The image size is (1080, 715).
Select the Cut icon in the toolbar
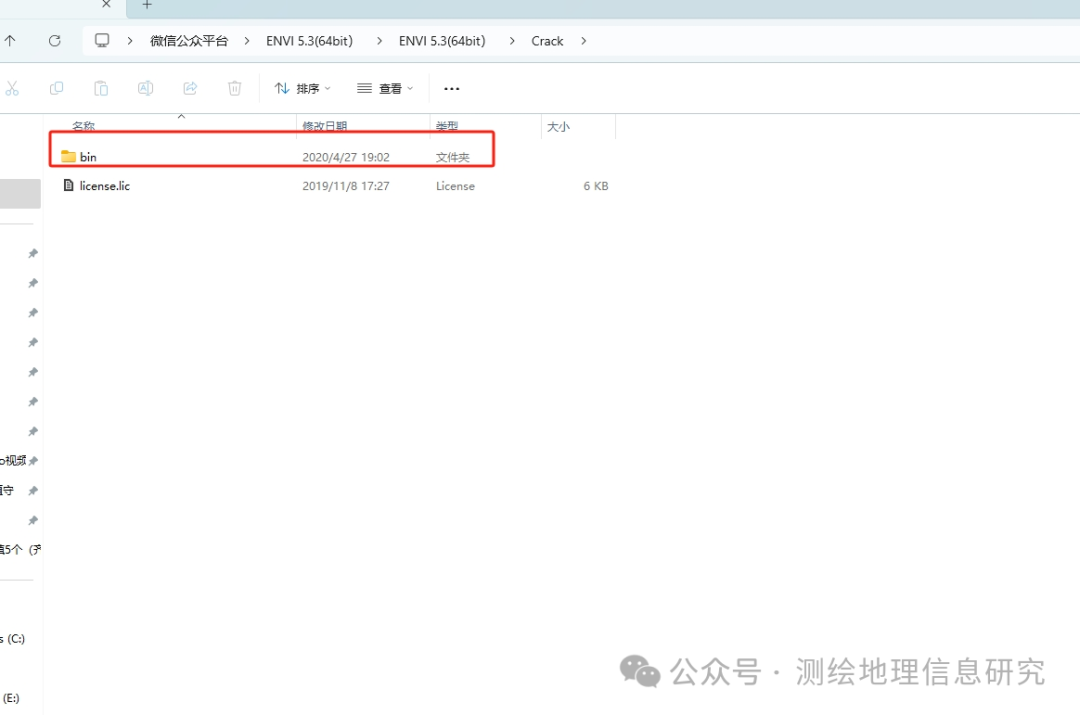tap(13, 88)
